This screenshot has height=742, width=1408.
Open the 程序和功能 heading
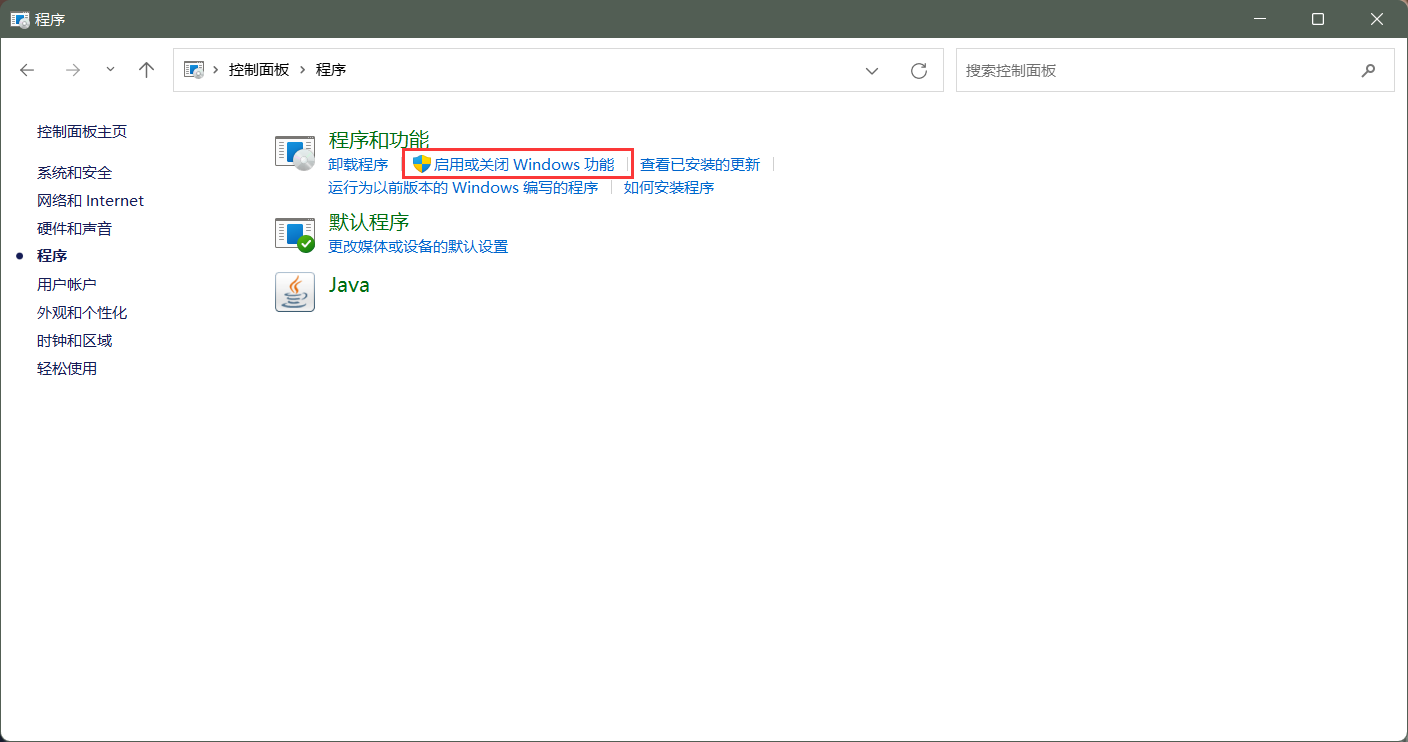pyautogui.click(x=379, y=140)
